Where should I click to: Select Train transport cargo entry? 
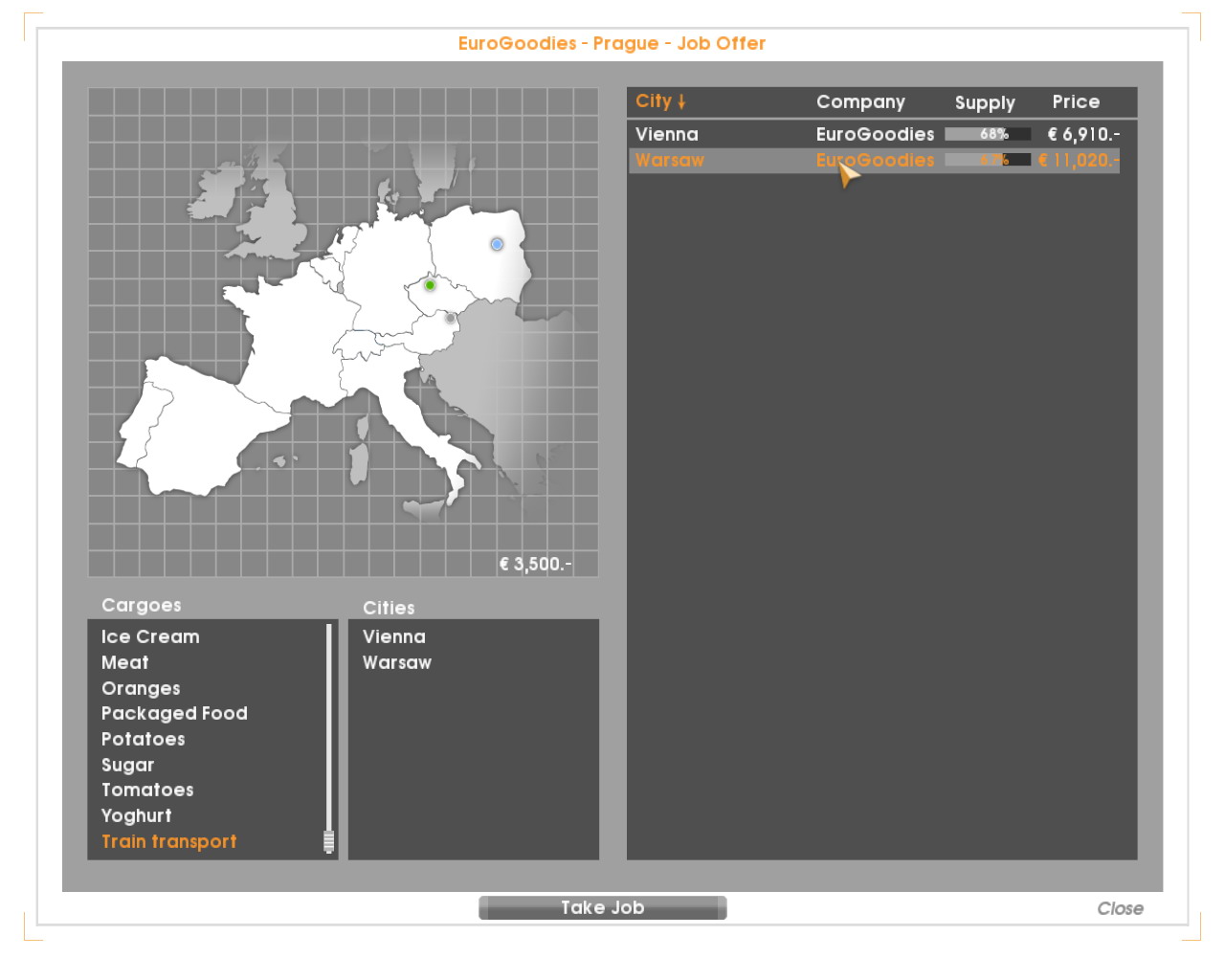(x=169, y=842)
